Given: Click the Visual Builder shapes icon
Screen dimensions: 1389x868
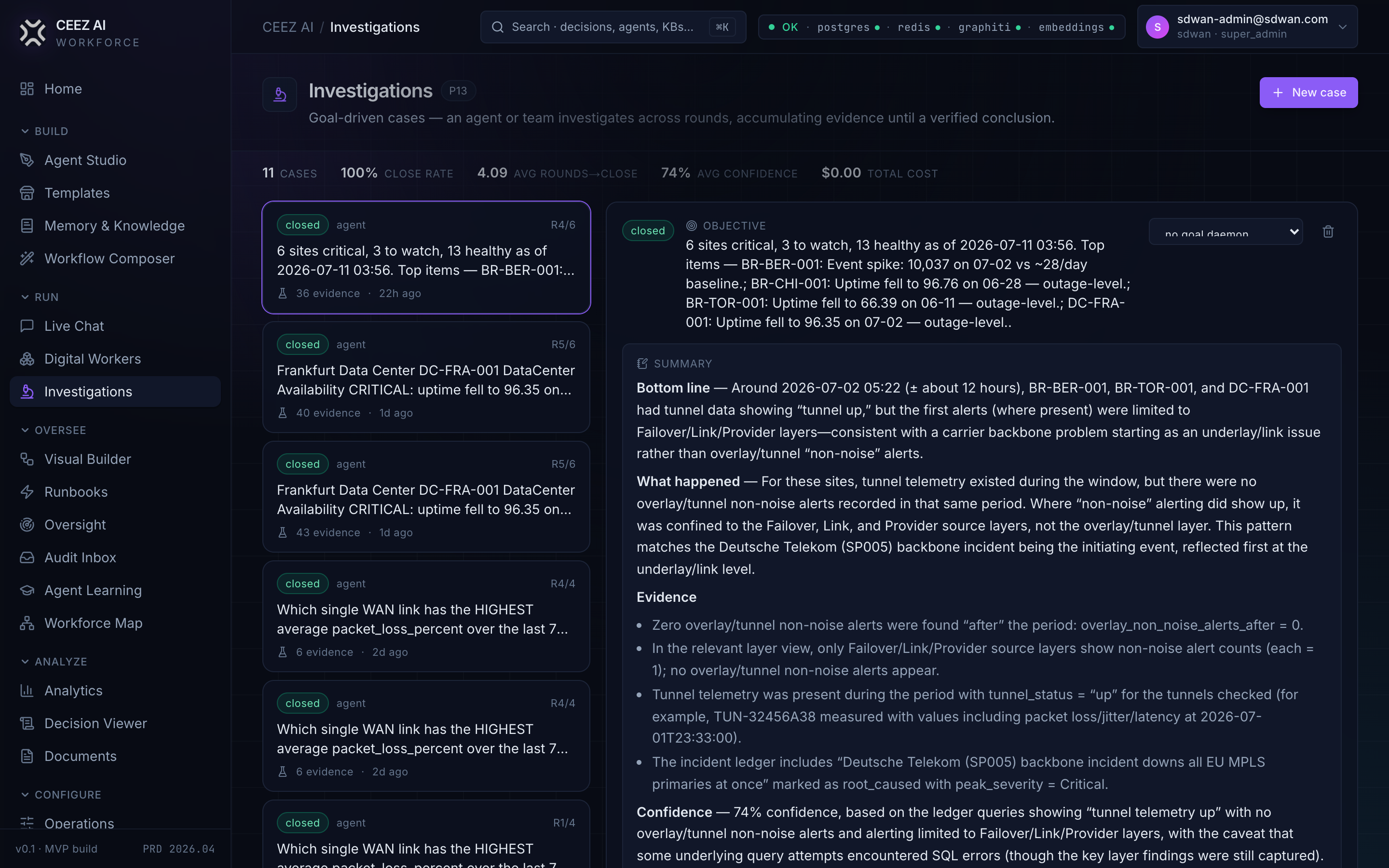Looking at the screenshot, I should [27, 459].
